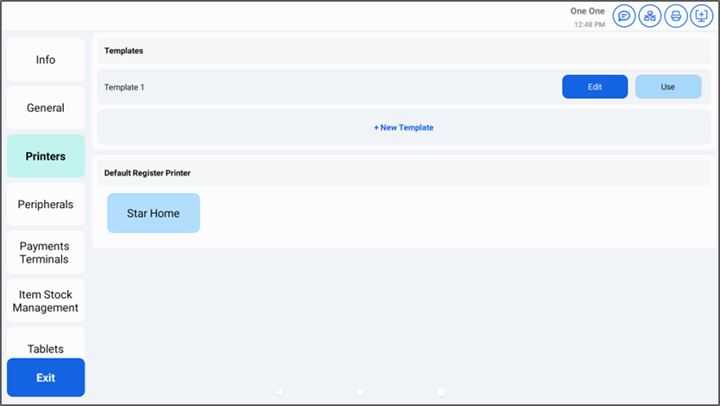Open the Info settings tab
The image size is (720, 406).
point(46,60)
